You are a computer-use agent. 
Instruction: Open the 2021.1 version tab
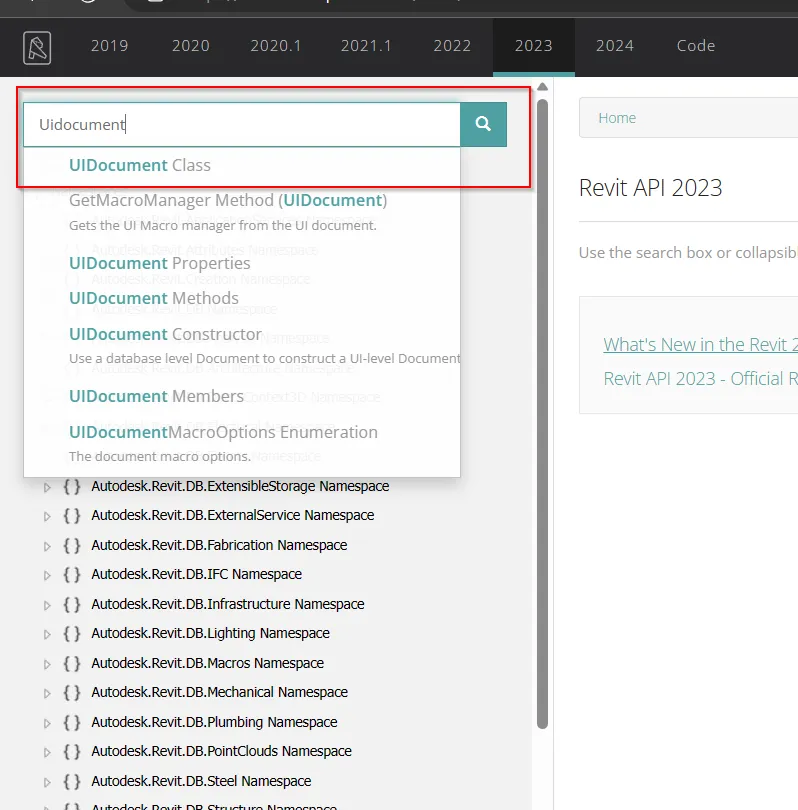tap(366, 46)
